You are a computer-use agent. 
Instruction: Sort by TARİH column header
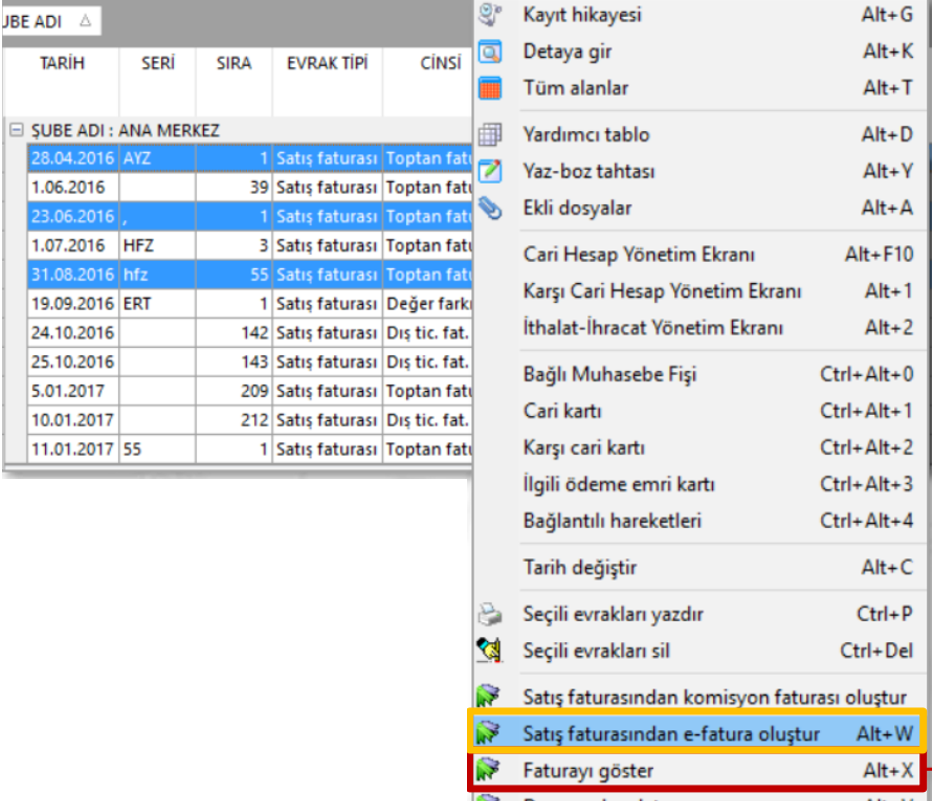tap(62, 64)
